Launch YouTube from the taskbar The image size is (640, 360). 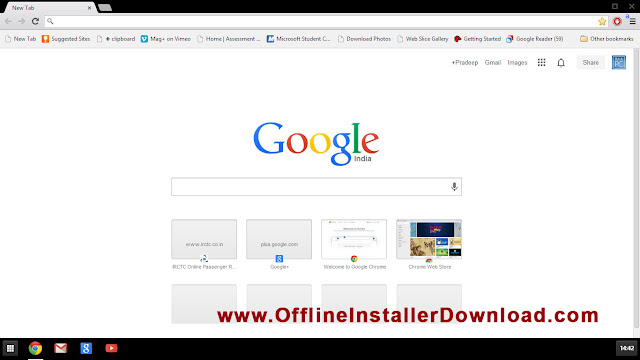[x=111, y=348]
